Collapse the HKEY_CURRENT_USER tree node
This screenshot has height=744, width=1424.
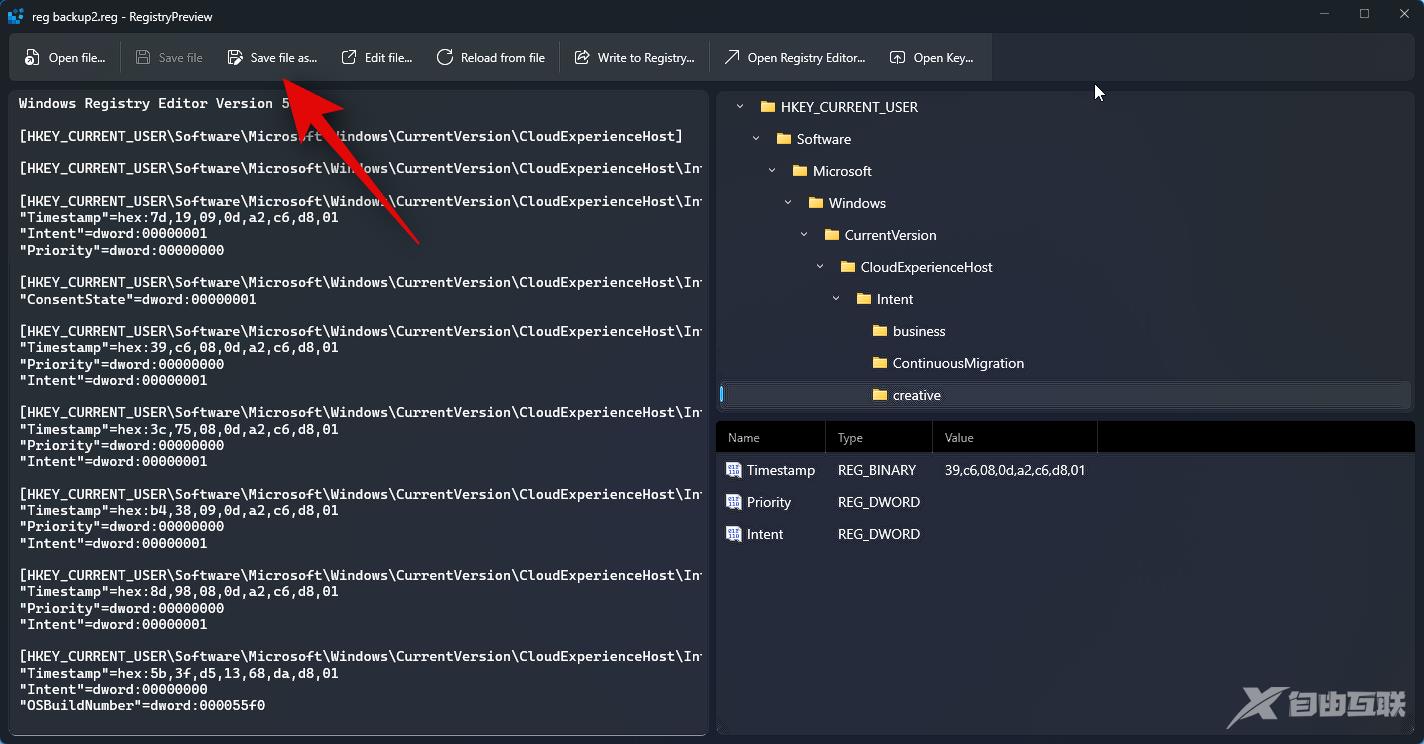pos(740,107)
